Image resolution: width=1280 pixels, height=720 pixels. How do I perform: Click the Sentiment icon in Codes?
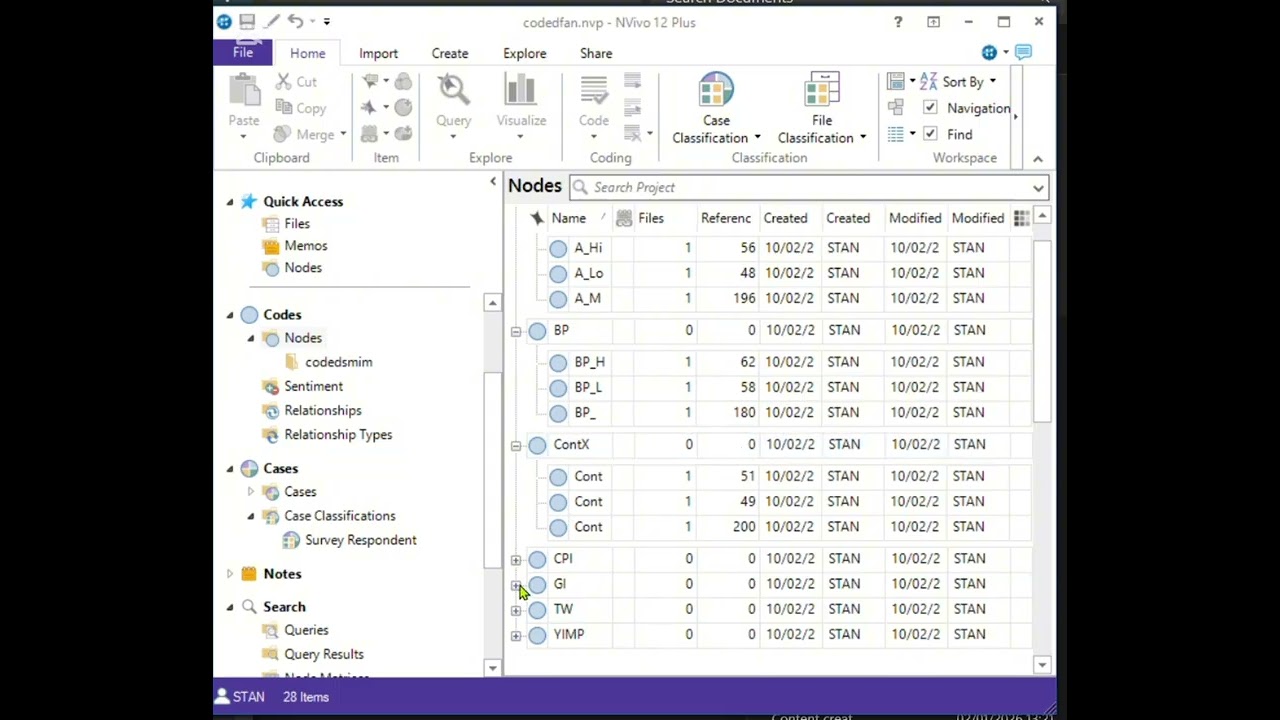pos(270,386)
